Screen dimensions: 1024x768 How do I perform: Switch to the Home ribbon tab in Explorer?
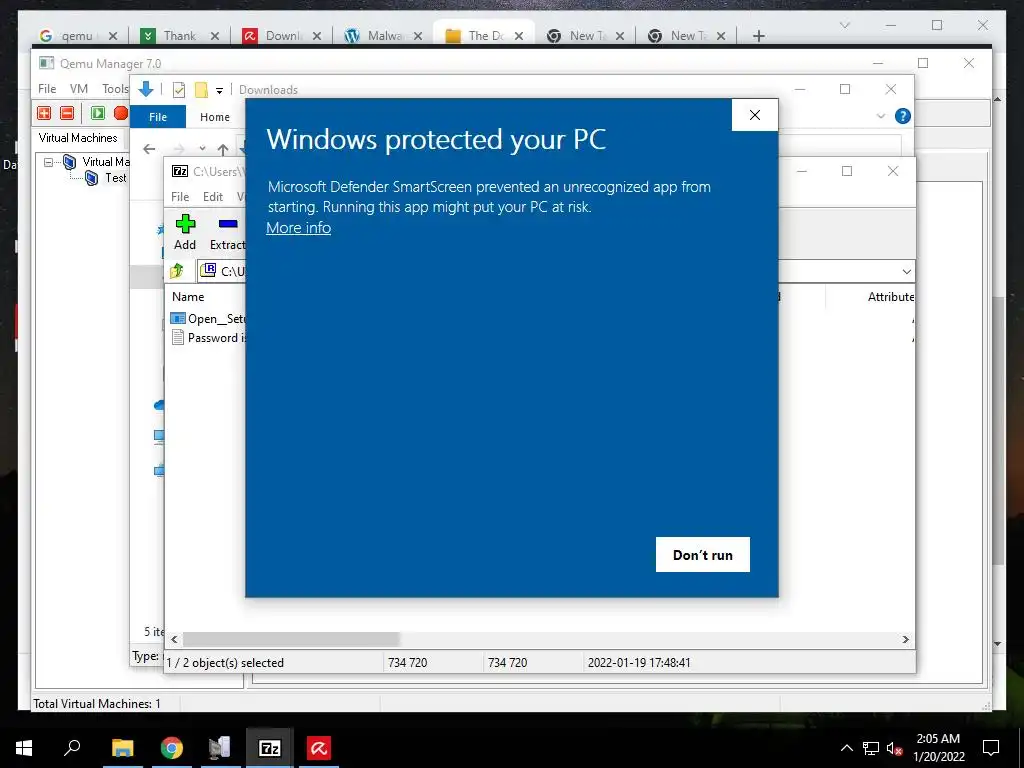[x=215, y=117]
